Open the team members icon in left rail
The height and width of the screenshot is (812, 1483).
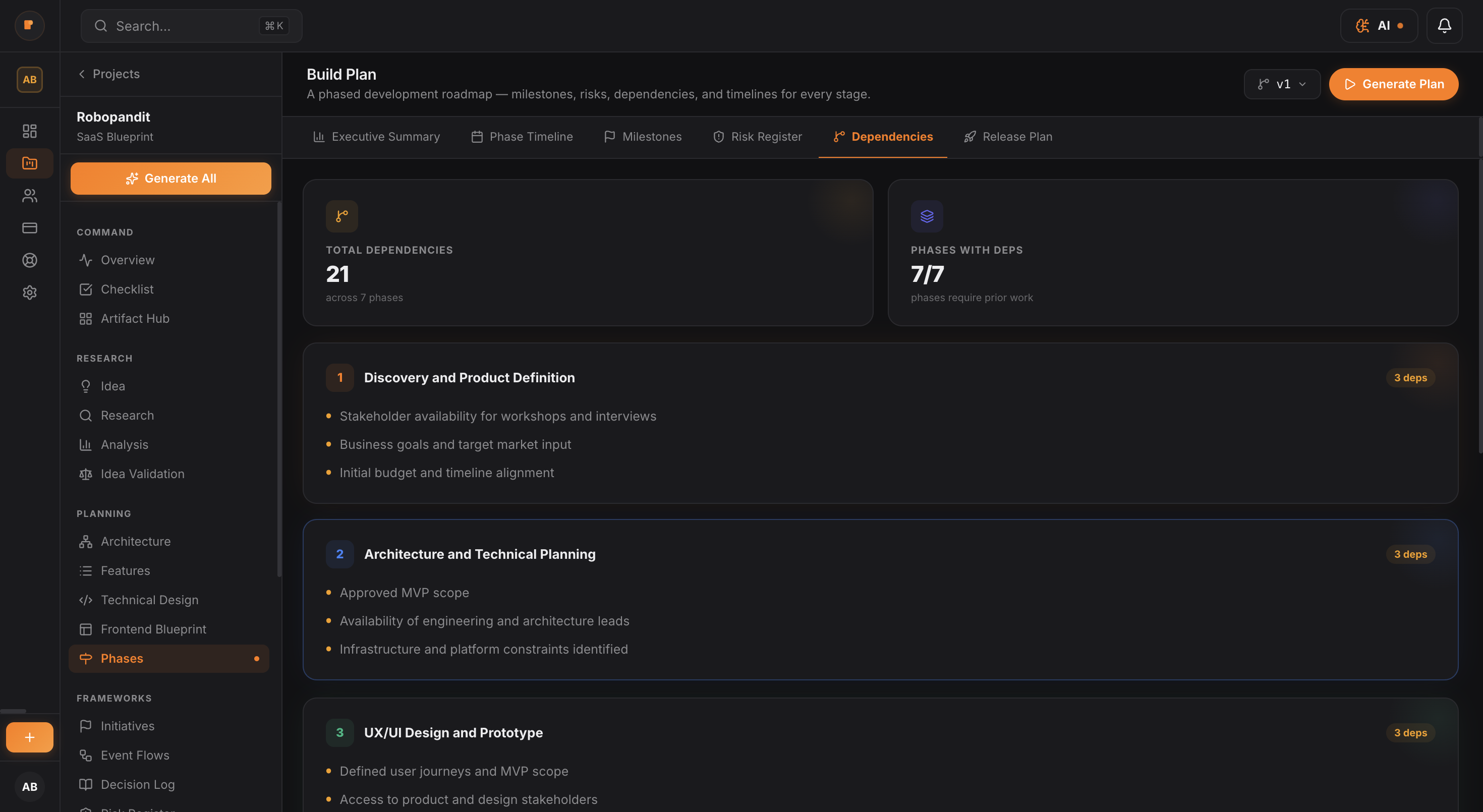tap(29, 196)
